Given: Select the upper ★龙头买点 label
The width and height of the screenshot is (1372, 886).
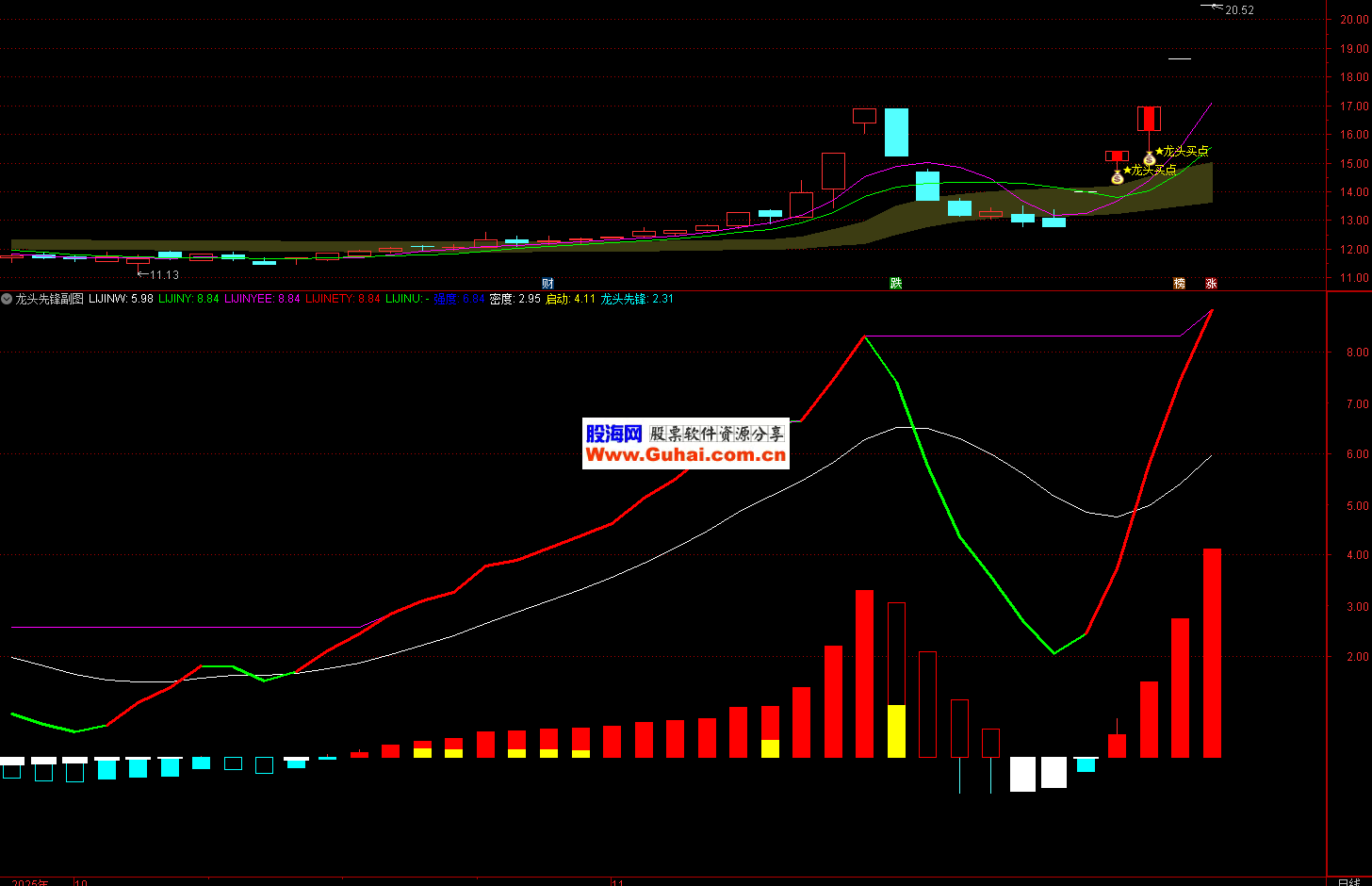Looking at the screenshot, I should [1182, 151].
